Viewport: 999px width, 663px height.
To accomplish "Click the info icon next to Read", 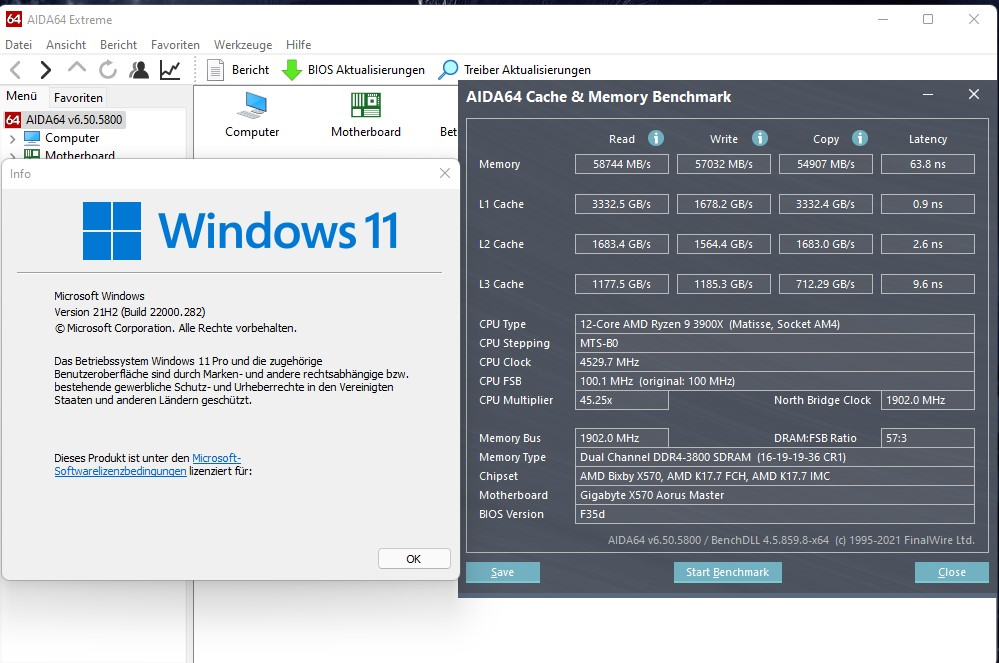I will [656, 138].
